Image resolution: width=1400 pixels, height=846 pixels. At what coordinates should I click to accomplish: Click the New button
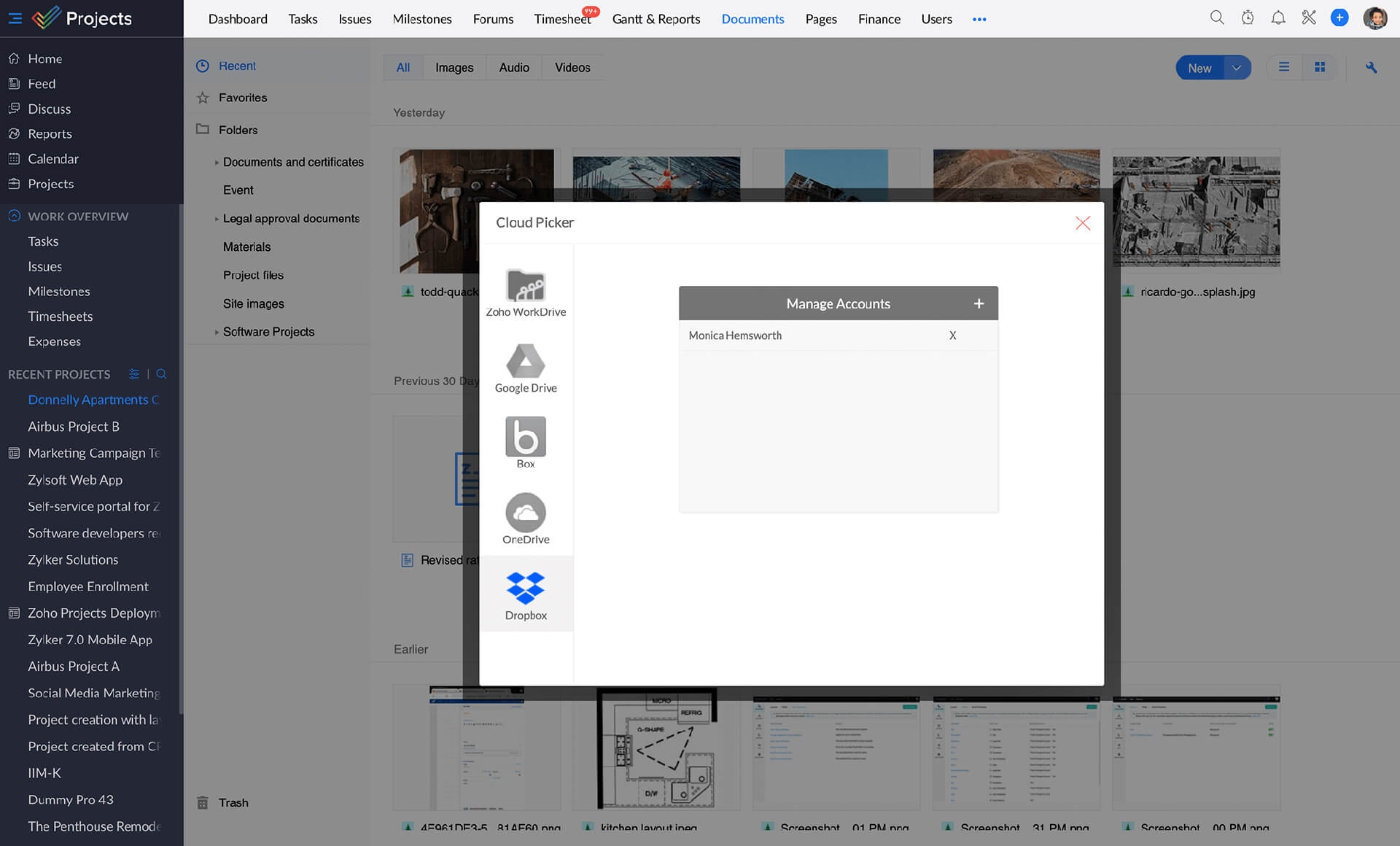pos(1199,67)
